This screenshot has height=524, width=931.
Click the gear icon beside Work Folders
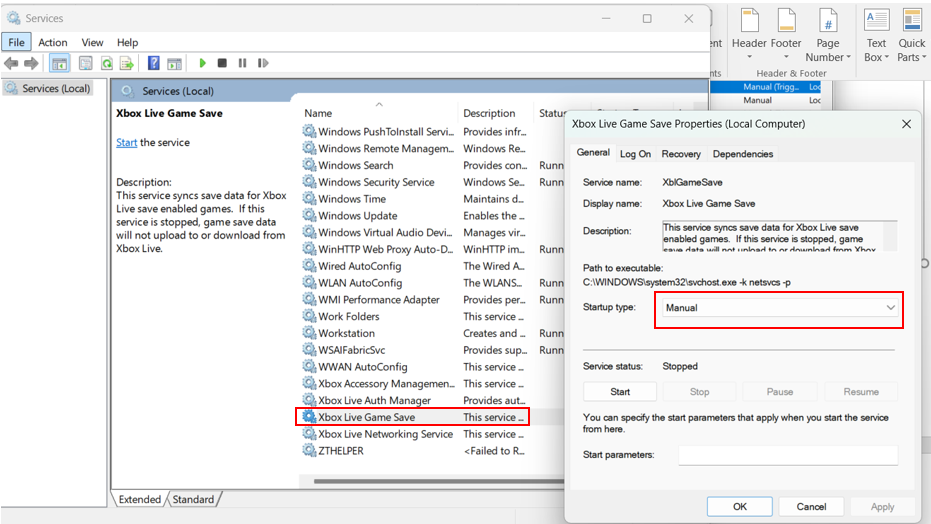click(309, 316)
